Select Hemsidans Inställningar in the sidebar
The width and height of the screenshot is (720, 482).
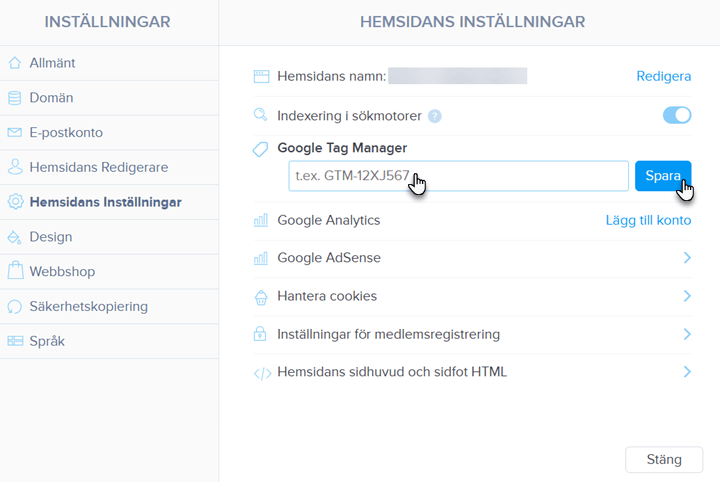(x=109, y=202)
